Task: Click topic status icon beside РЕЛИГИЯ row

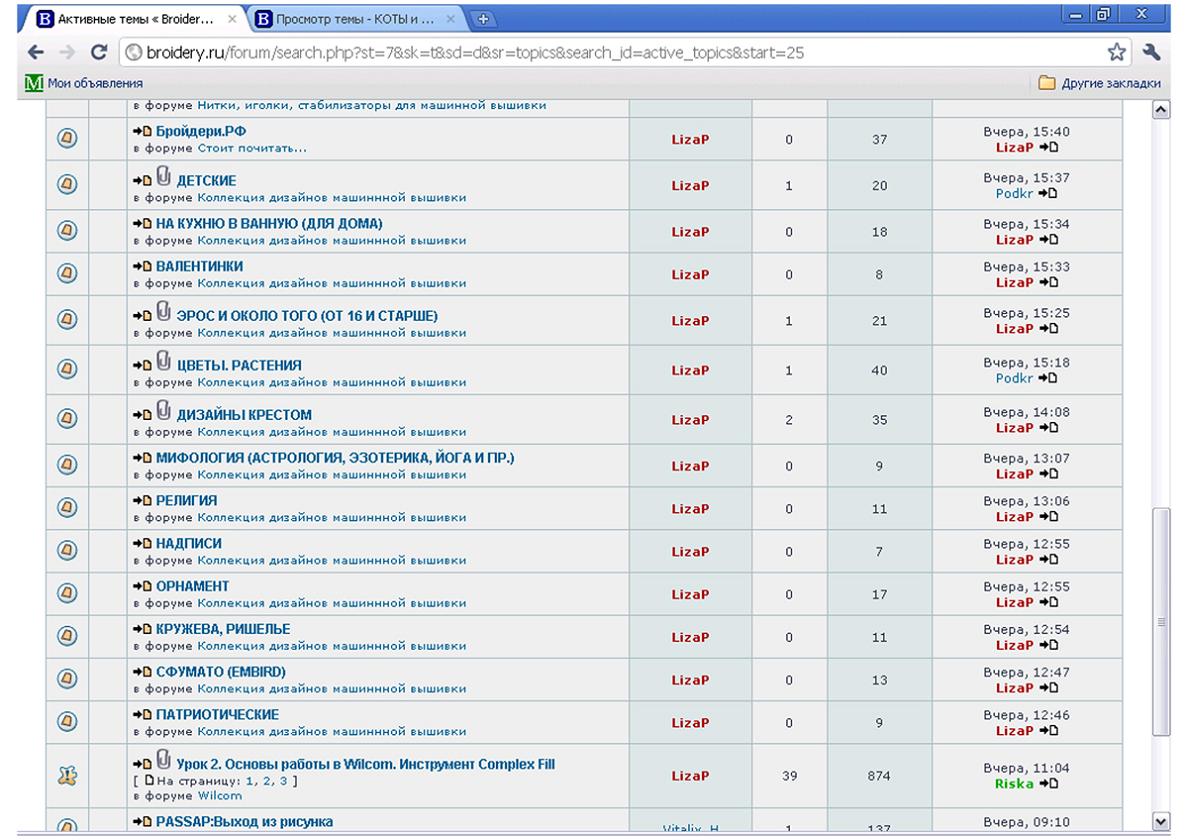Action: (67, 507)
